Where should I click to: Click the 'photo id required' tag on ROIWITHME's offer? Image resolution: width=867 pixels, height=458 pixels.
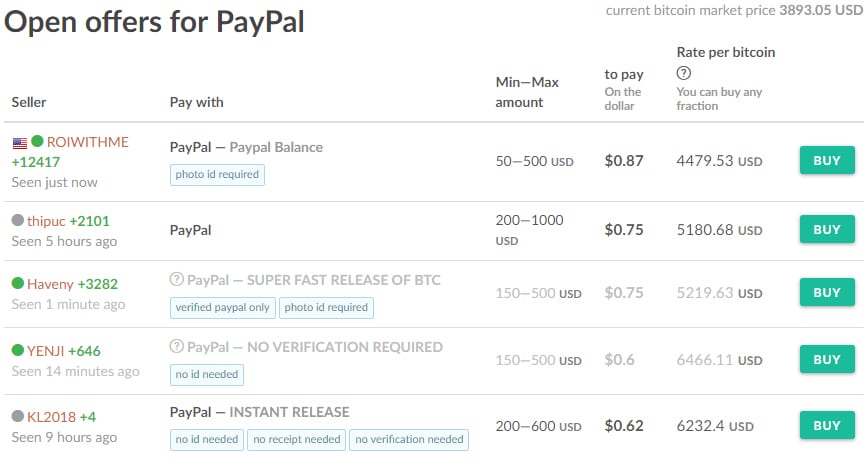tap(217, 174)
